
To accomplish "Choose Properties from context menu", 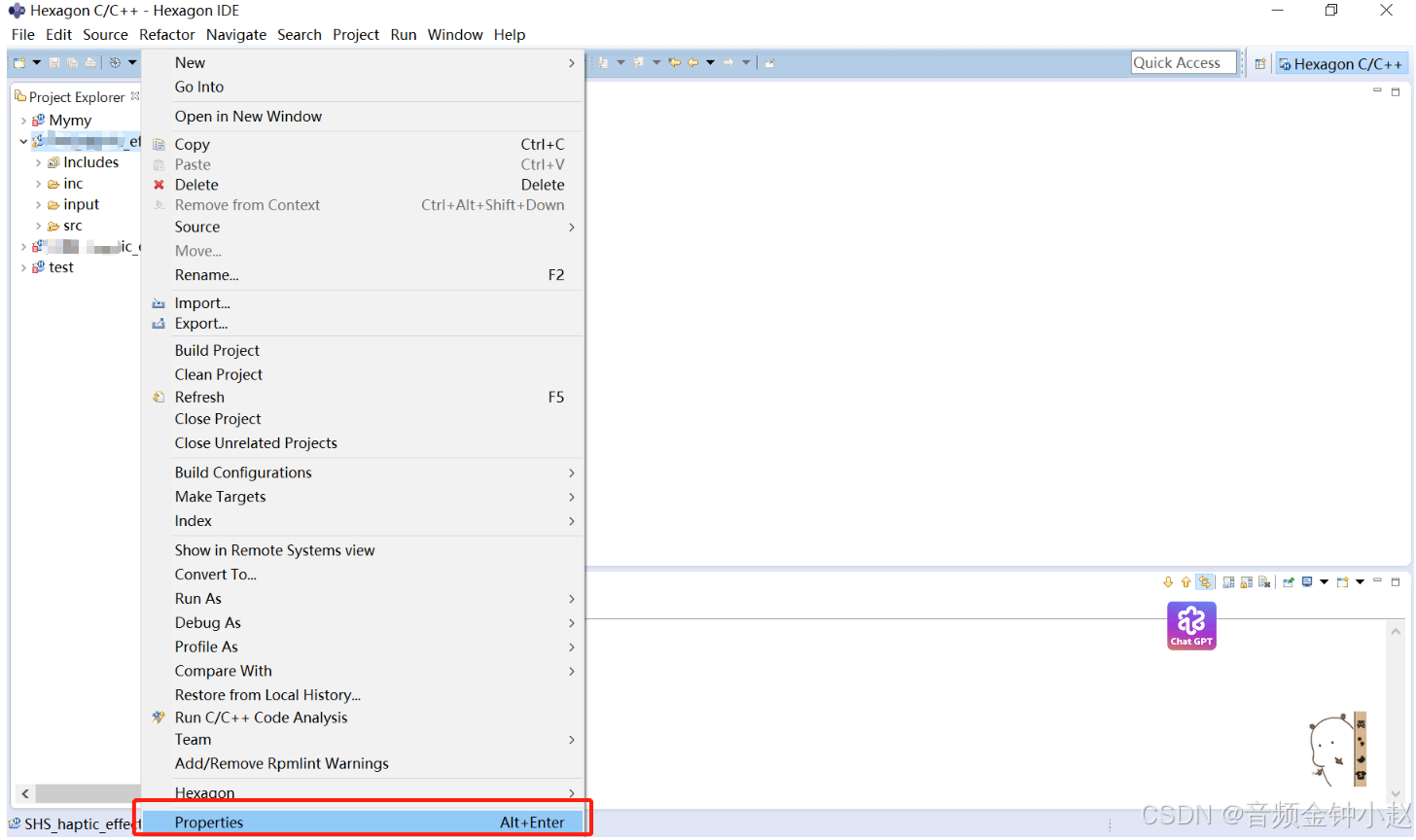I will (x=363, y=822).
